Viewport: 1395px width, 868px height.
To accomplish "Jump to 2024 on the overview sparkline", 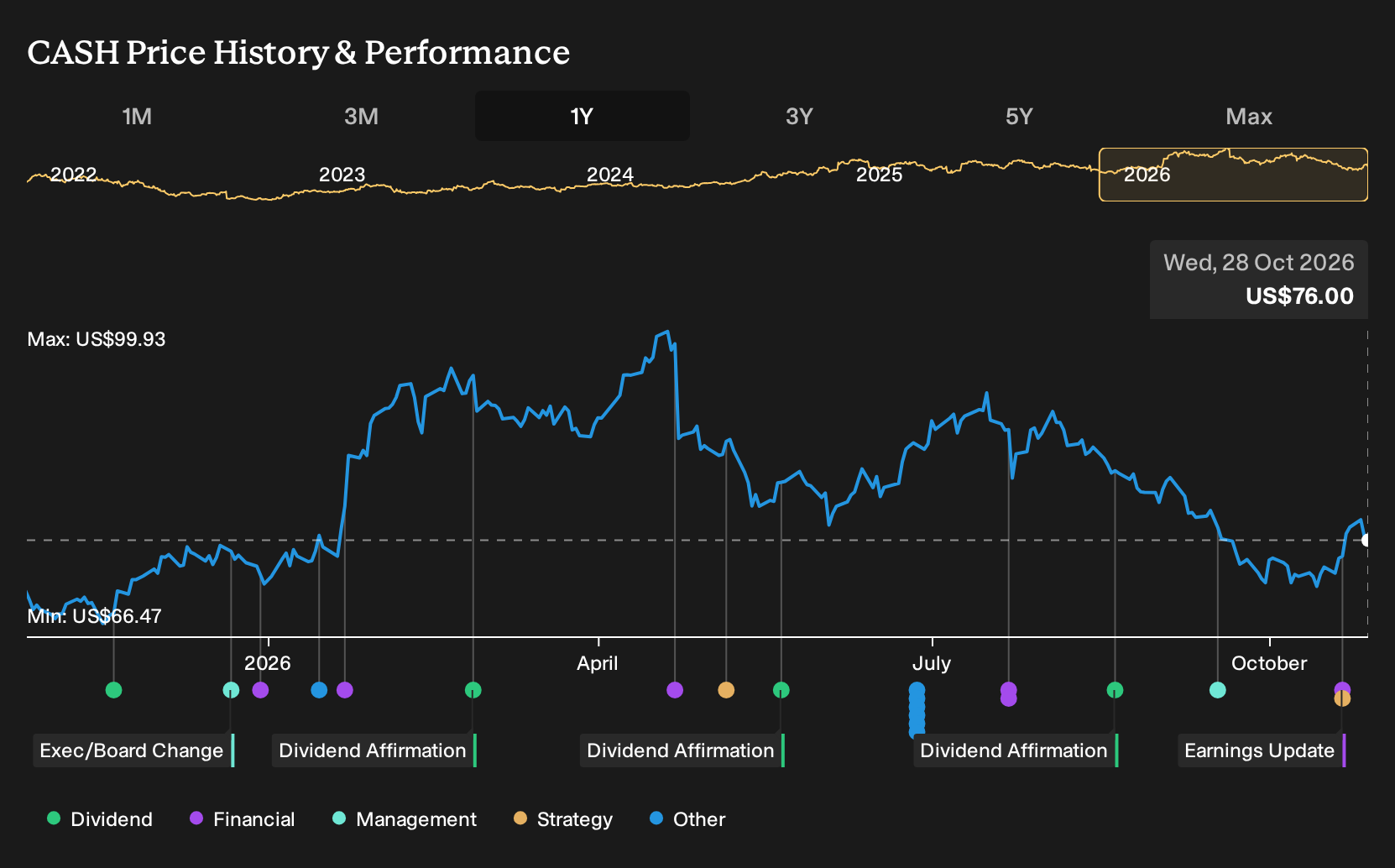I will click(609, 175).
